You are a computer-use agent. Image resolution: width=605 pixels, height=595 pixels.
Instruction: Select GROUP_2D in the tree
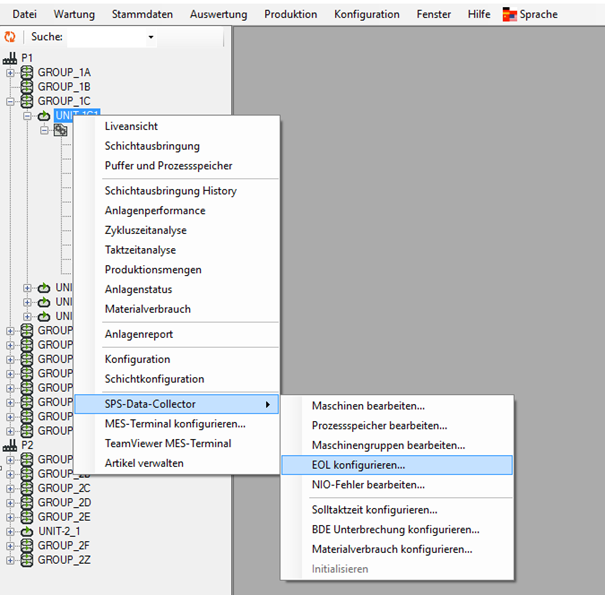click(64, 502)
